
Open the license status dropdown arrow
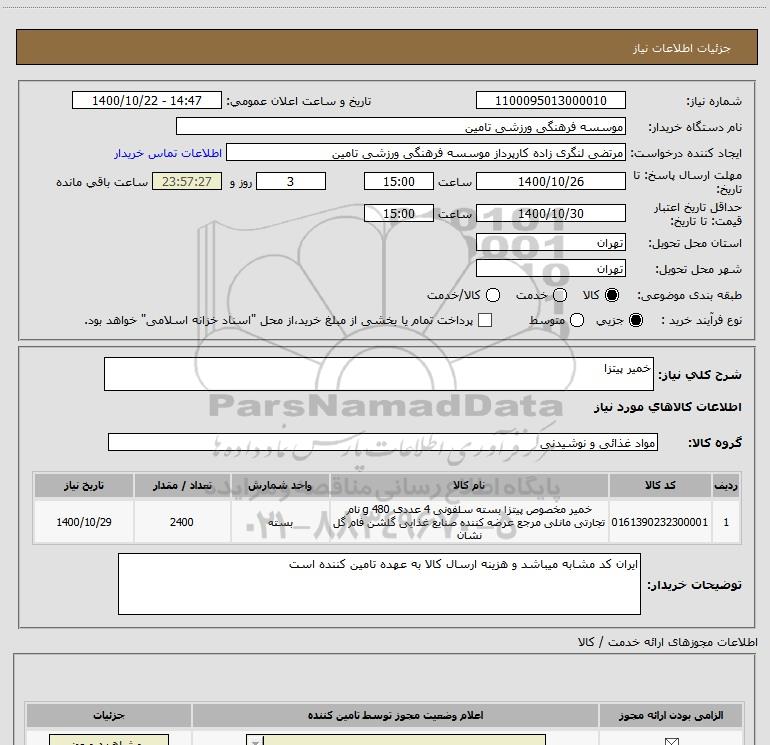pyautogui.click(x=255, y=740)
